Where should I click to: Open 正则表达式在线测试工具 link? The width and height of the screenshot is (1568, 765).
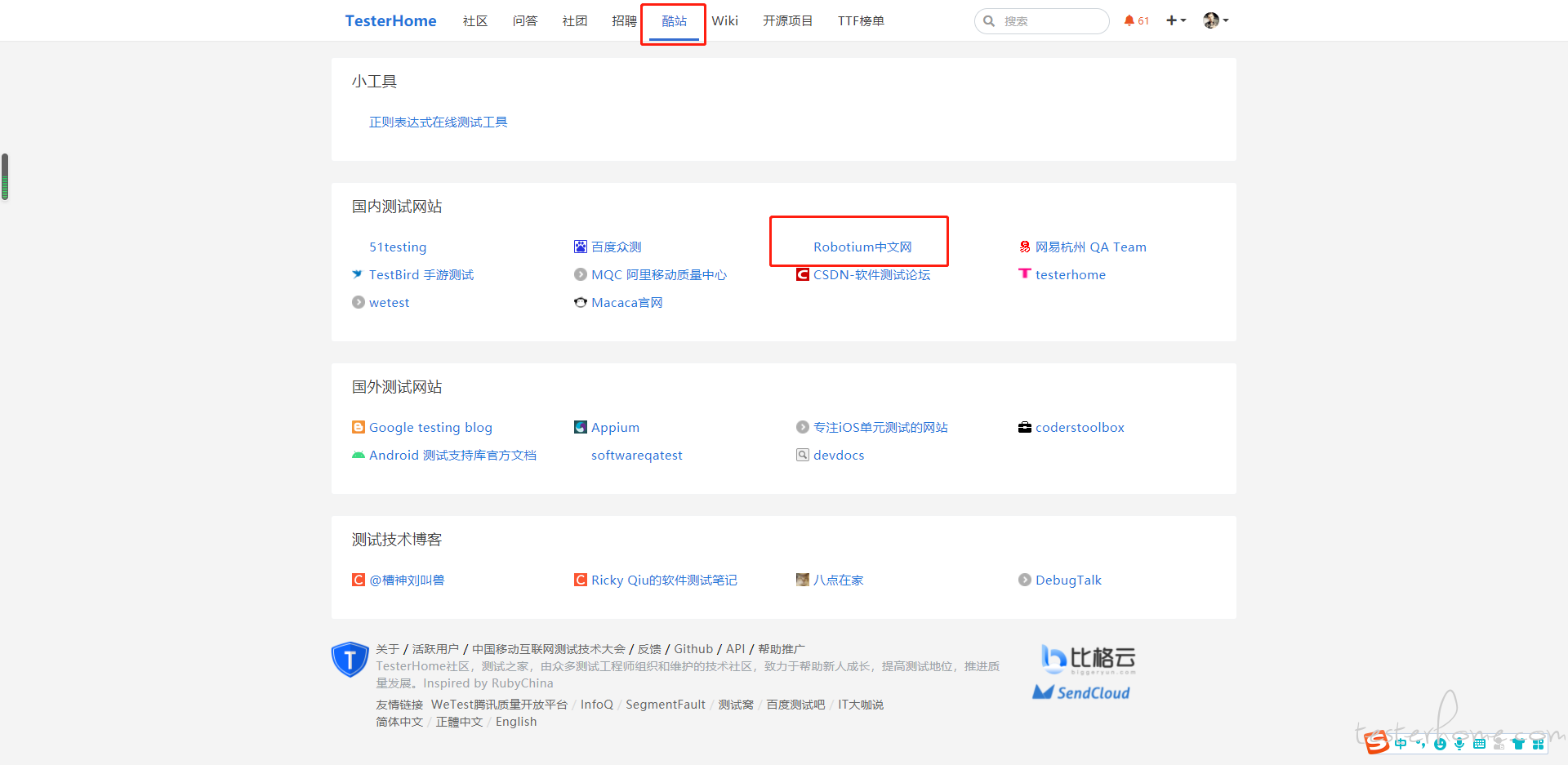tap(438, 122)
